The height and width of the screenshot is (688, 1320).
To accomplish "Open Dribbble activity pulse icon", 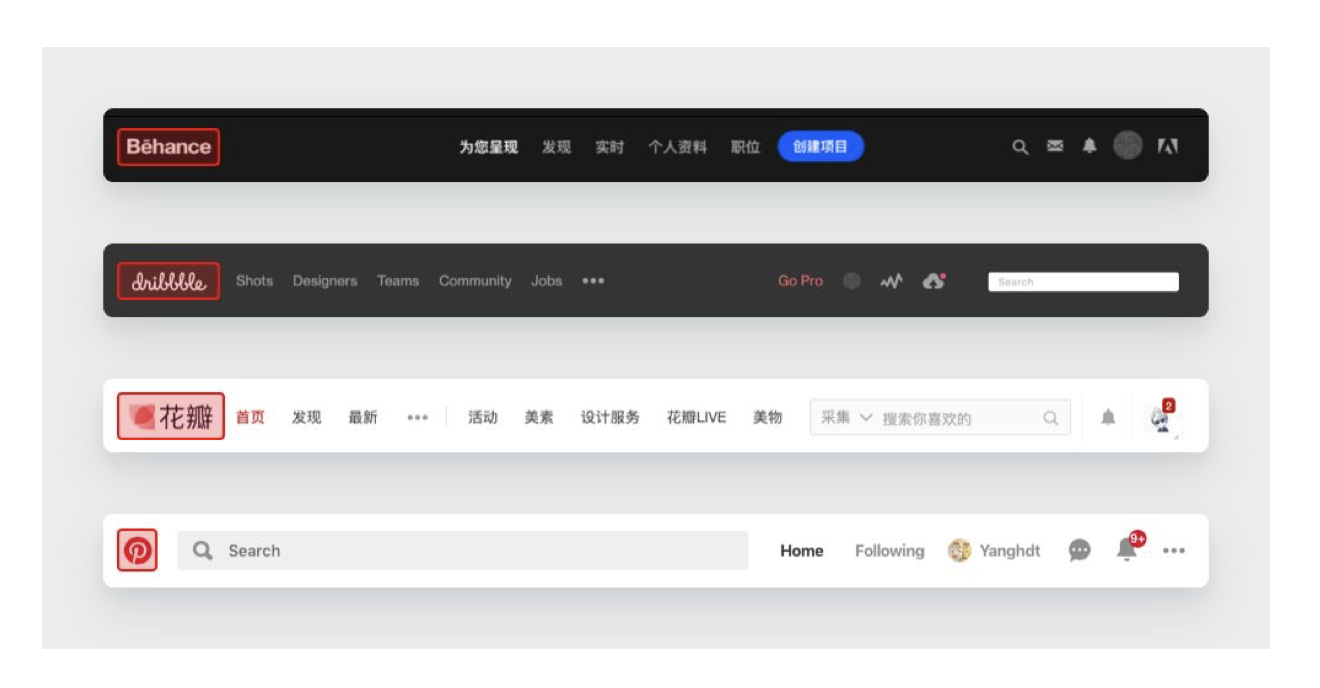I will 891,282.
